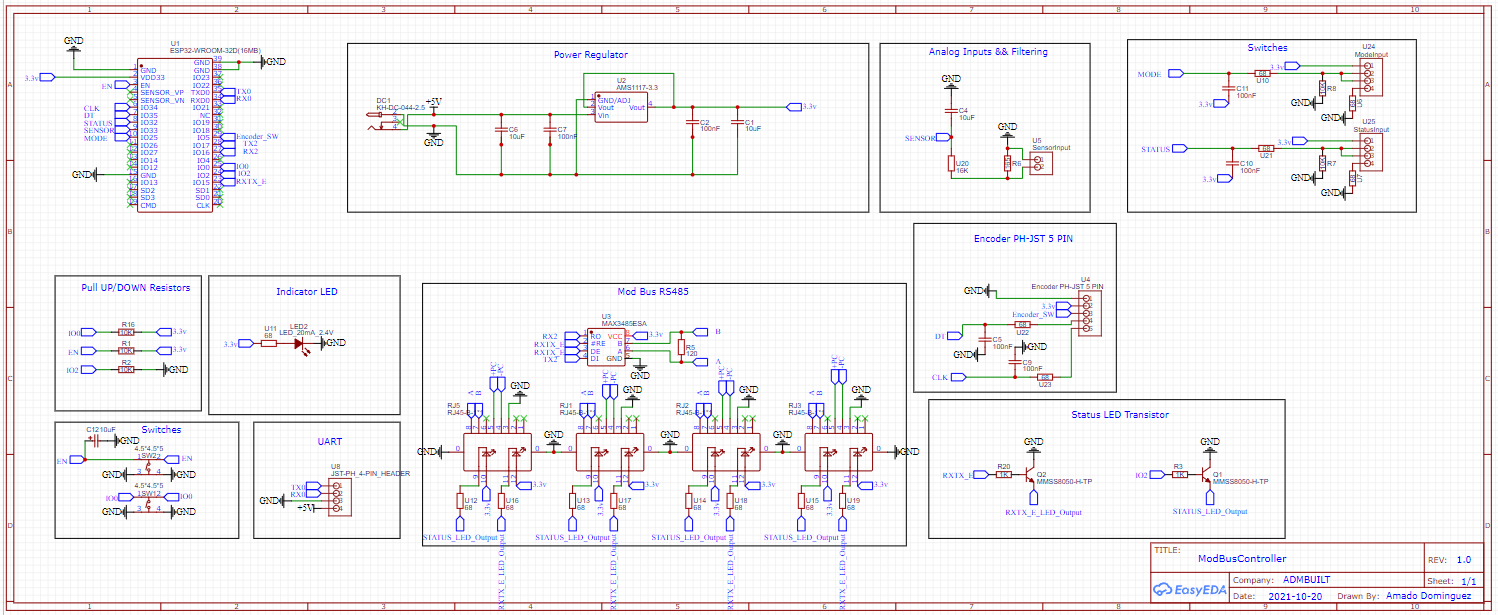
Task: Click the LED2 diode symbol
Action: 298,343
